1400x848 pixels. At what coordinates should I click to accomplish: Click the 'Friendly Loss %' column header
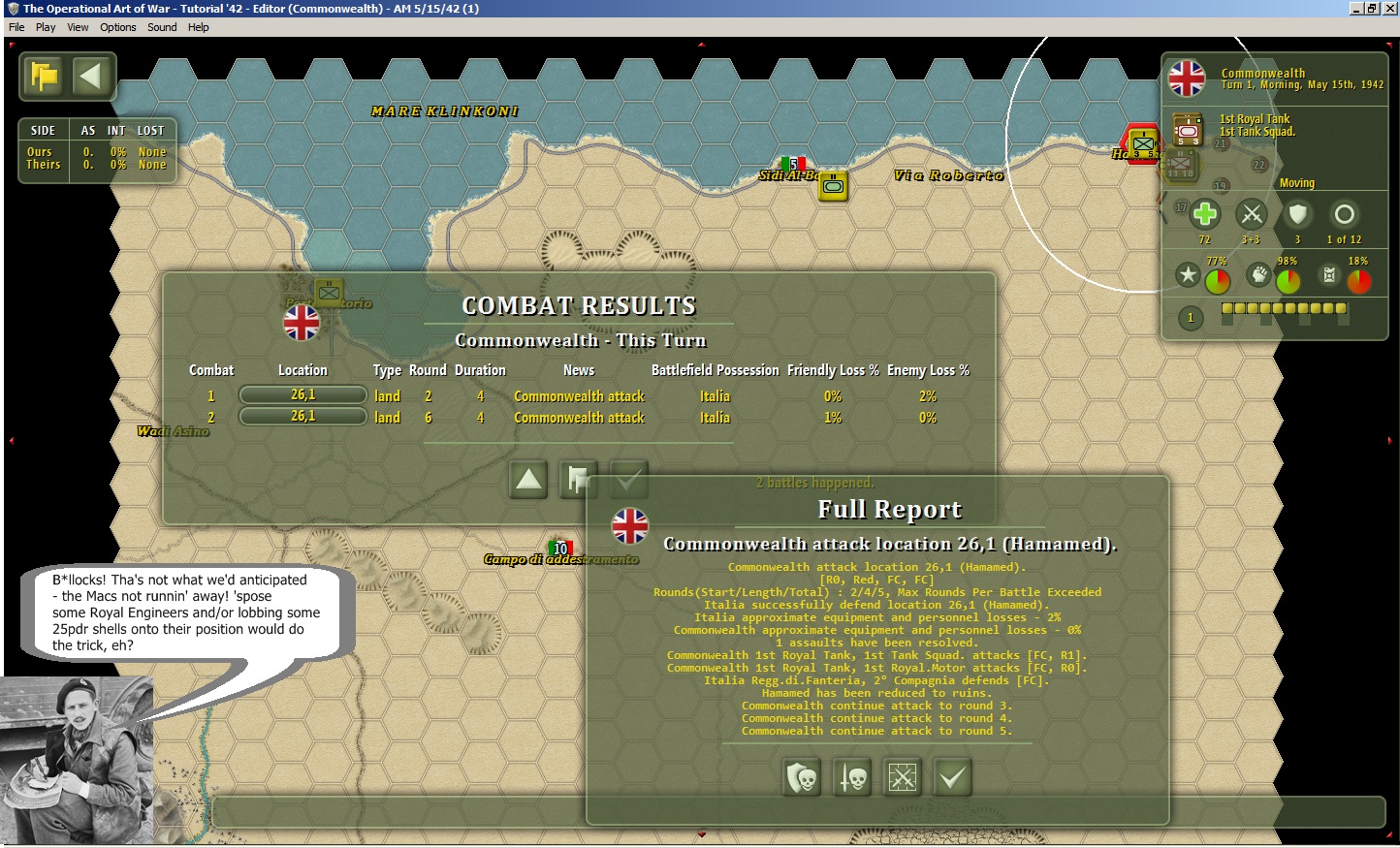[833, 370]
